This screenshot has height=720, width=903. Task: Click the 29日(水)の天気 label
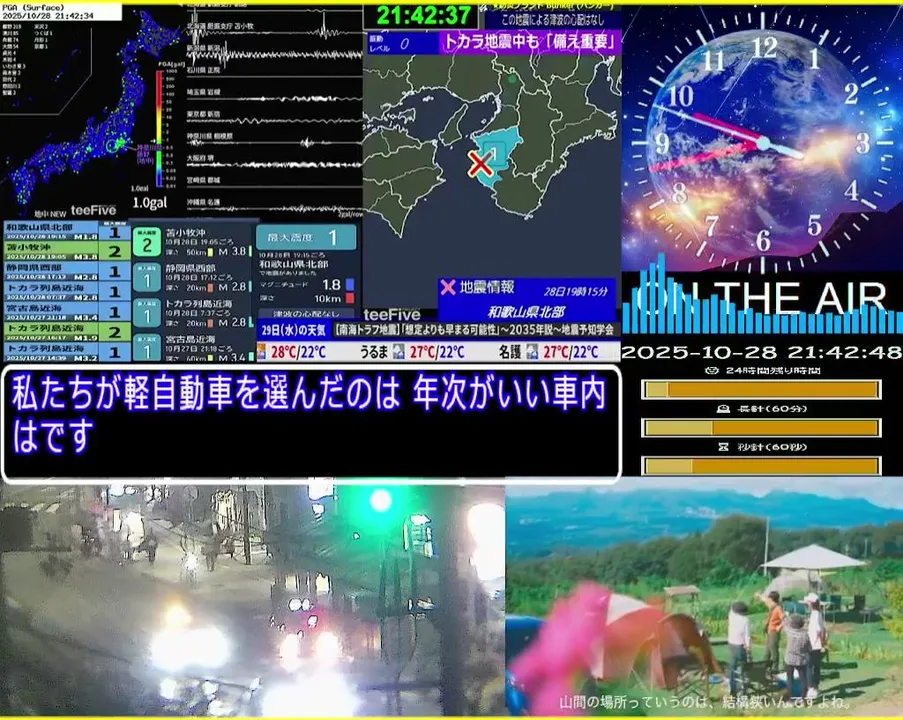293,329
